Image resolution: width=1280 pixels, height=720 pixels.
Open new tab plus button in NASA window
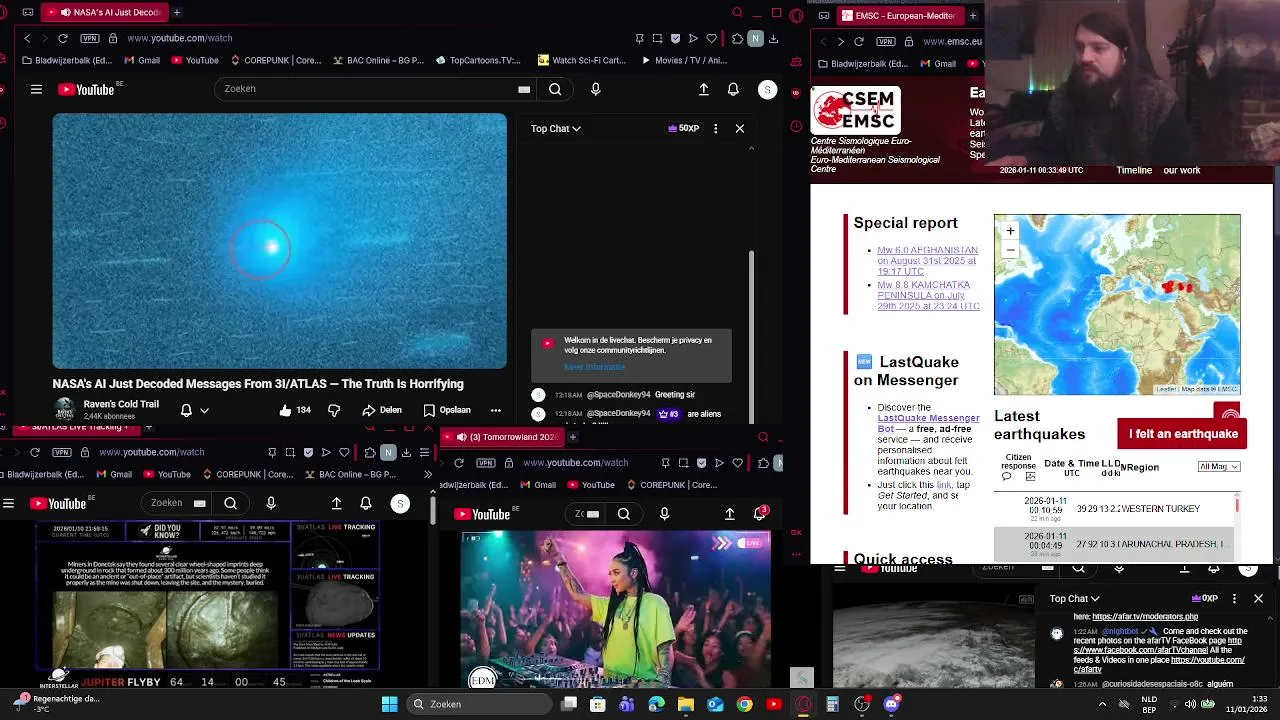177,12
